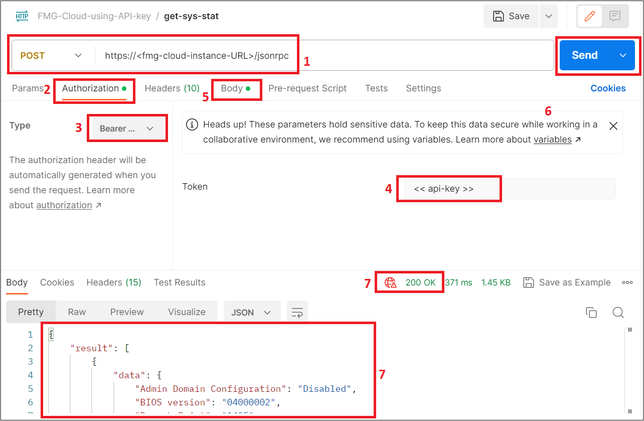Open the Cookies link

coord(607,89)
